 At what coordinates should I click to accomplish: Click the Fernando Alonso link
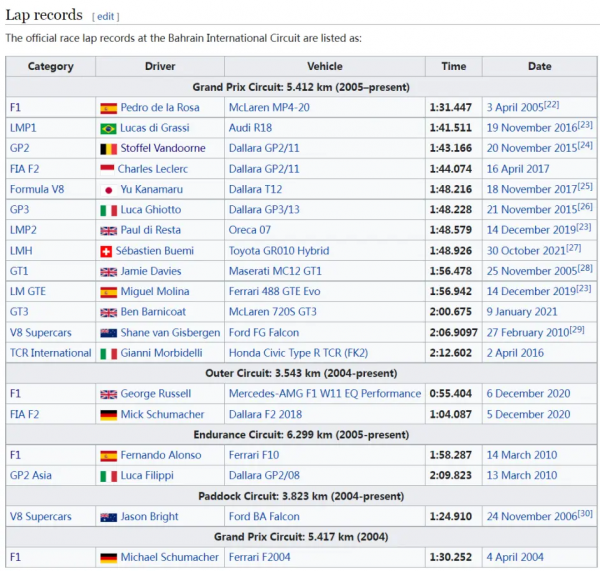(162, 455)
